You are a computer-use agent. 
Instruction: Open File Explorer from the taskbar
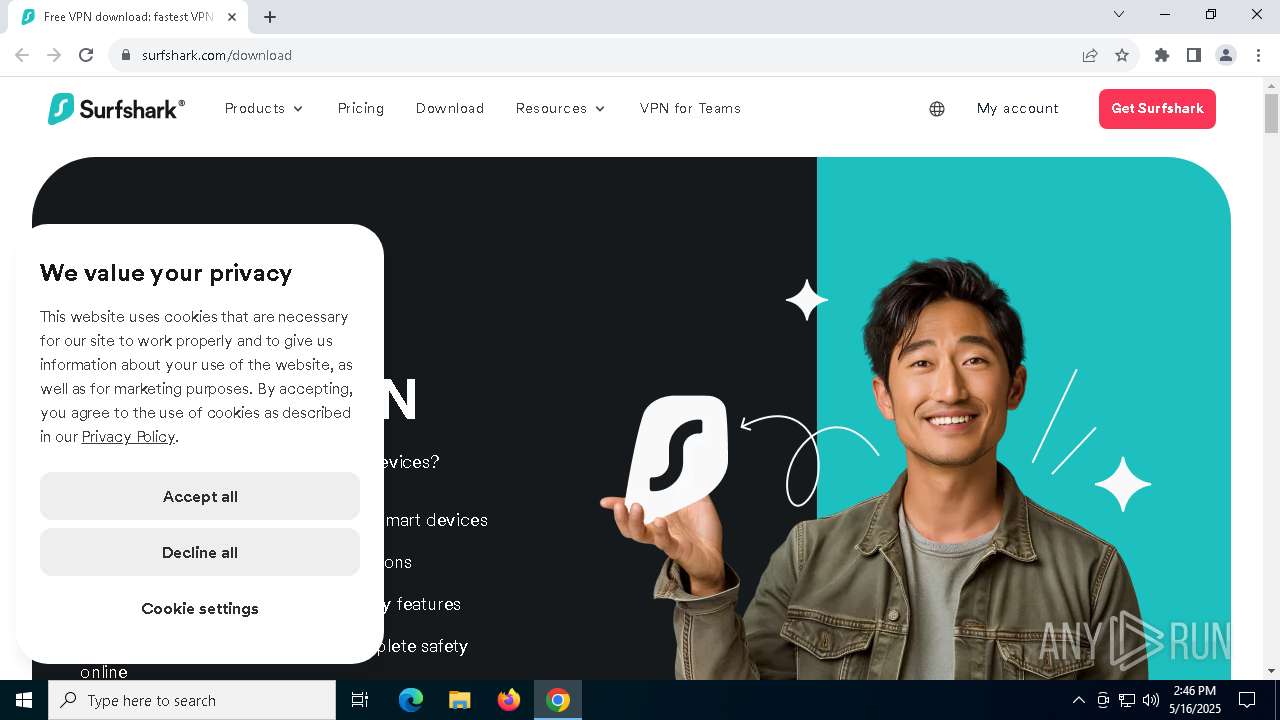[459, 700]
